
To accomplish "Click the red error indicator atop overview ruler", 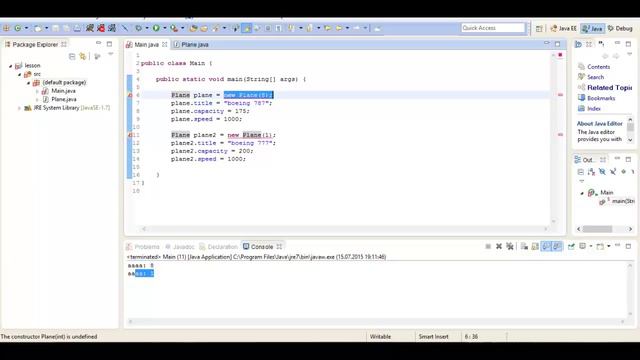I will pyautogui.click(x=560, y=55).
